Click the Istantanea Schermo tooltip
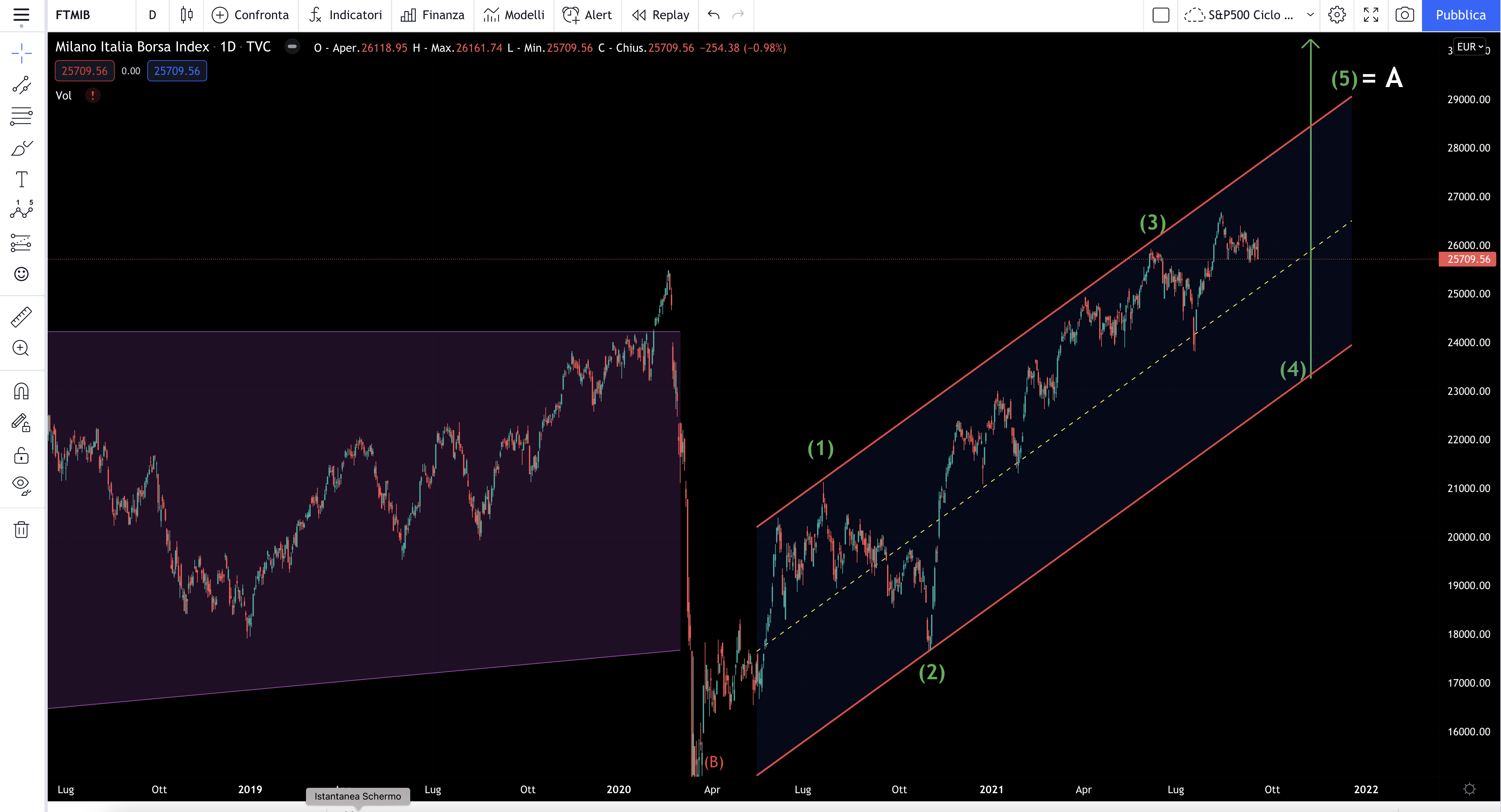This screenshot has height=812, width=1501. click(358, 796)
